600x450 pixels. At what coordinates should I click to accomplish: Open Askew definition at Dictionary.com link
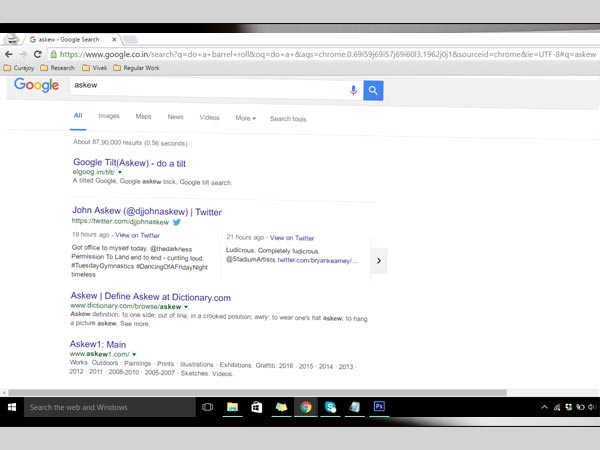tap(150, 297)
